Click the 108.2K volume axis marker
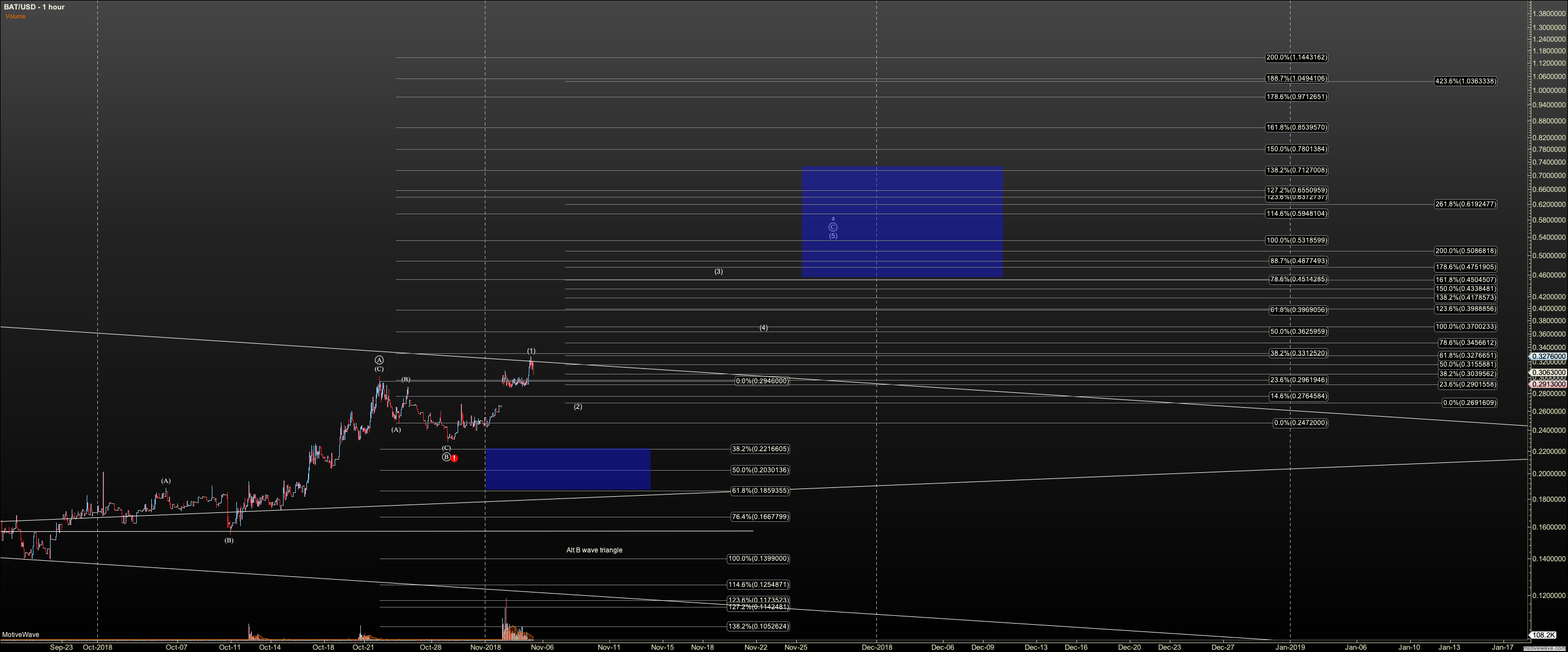The image size is (1568, 652). 1544,635
